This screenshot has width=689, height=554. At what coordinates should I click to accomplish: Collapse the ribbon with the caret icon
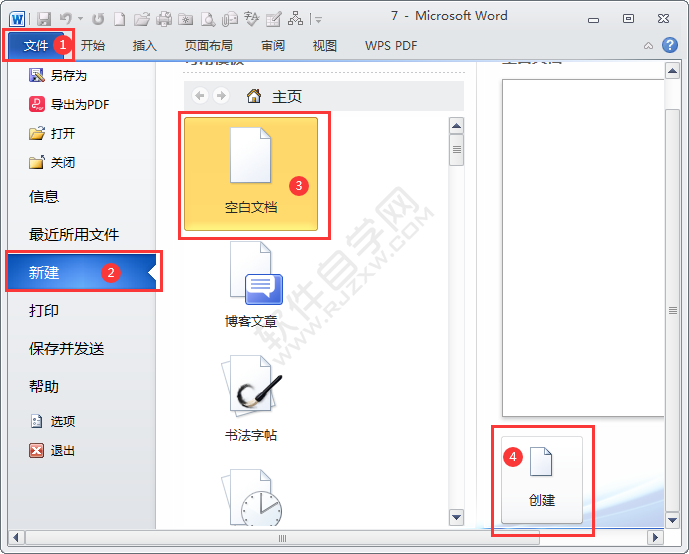648,45
